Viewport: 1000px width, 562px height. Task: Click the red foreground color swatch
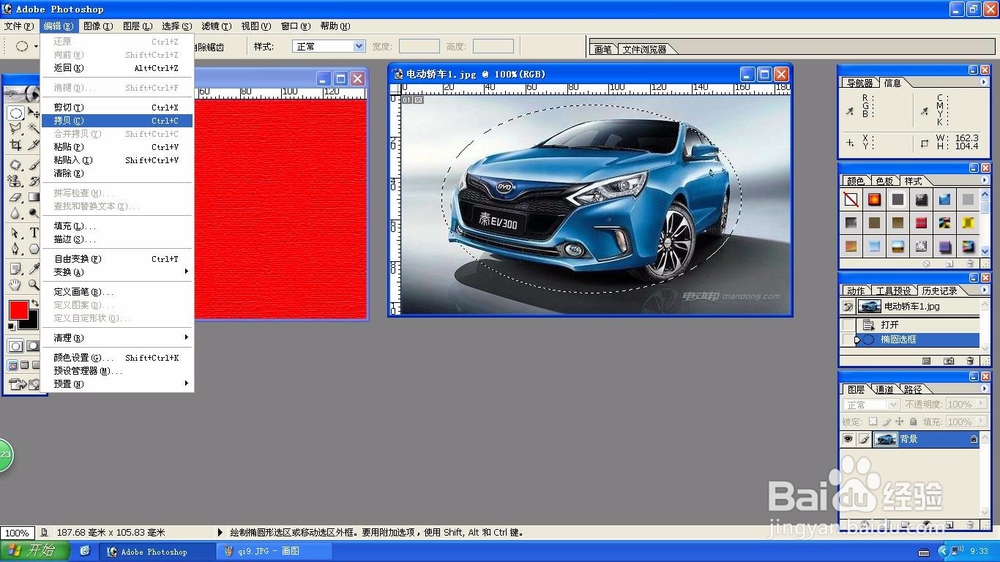tap(18, 311)
